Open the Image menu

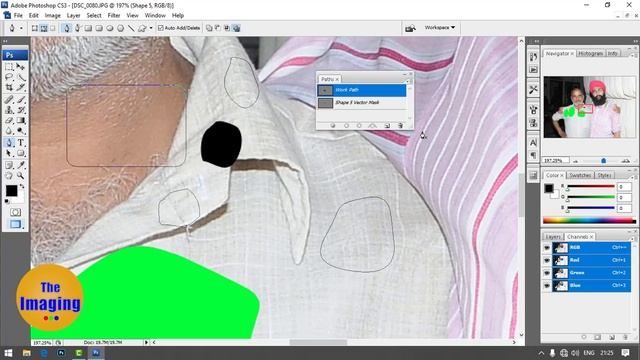[52, 16]
